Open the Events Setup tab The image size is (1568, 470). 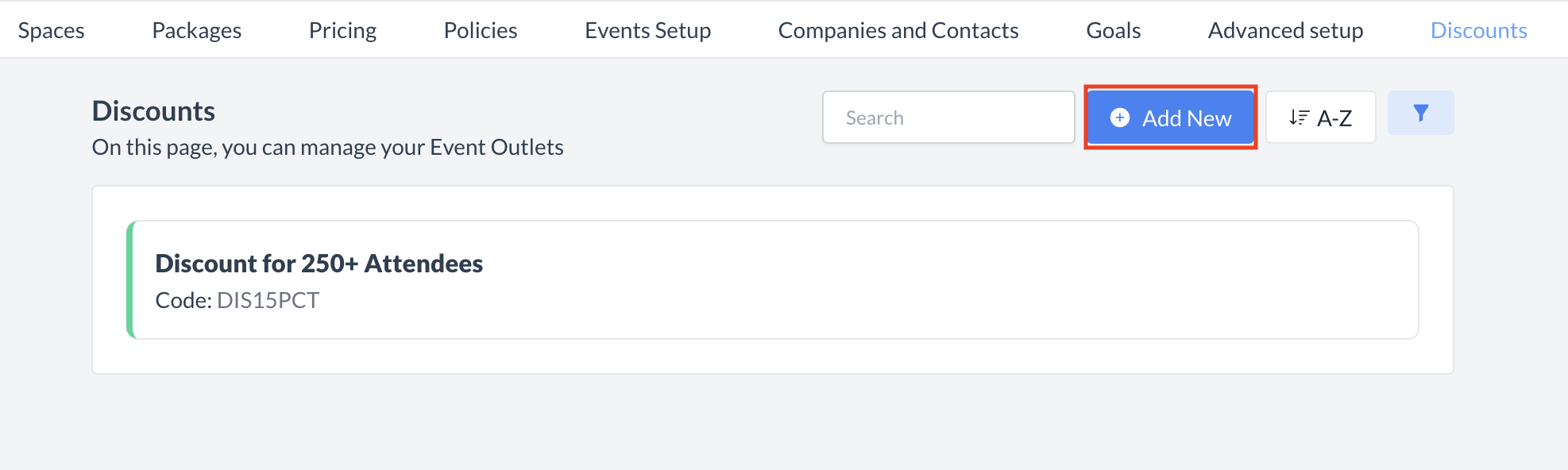point(647,30)
